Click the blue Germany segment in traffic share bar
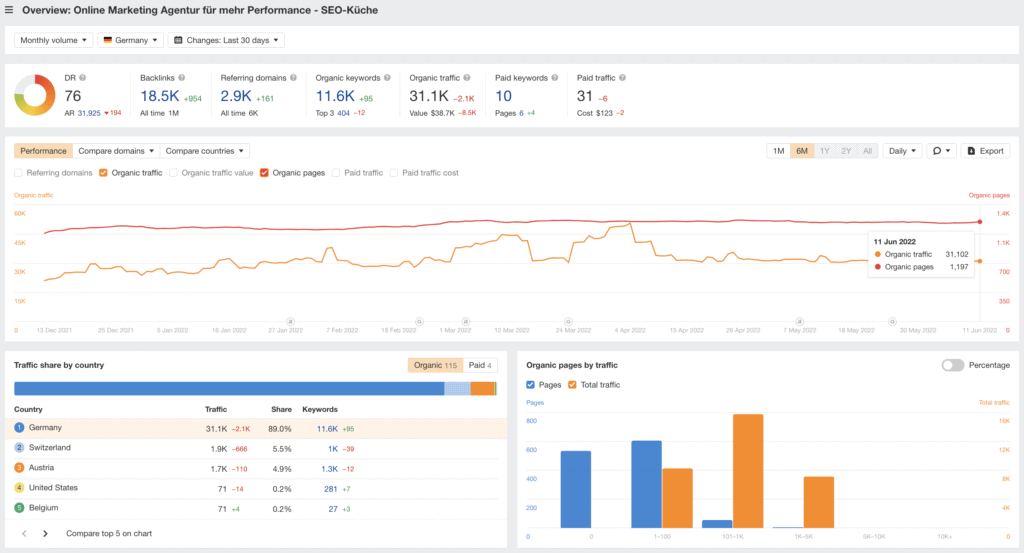 coord(228,388)
